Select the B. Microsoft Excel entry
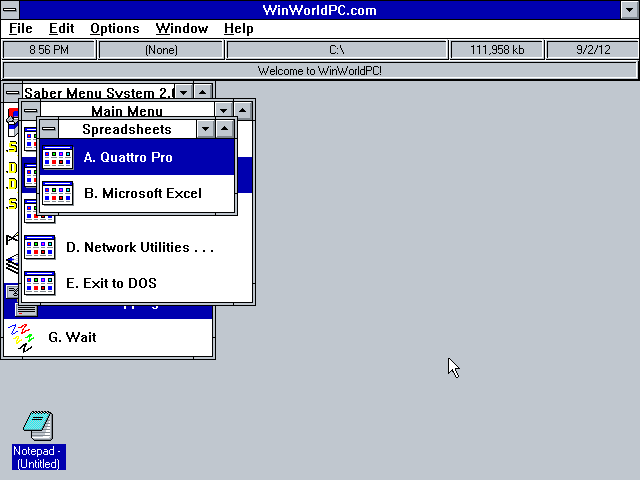Screen dimensions: 640x480 point(137,193)
